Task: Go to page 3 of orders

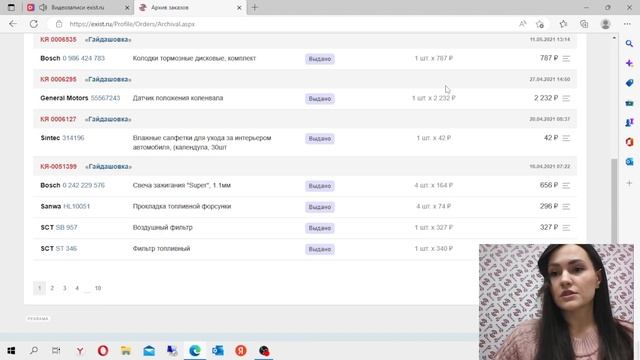Action: pos(64,288)
